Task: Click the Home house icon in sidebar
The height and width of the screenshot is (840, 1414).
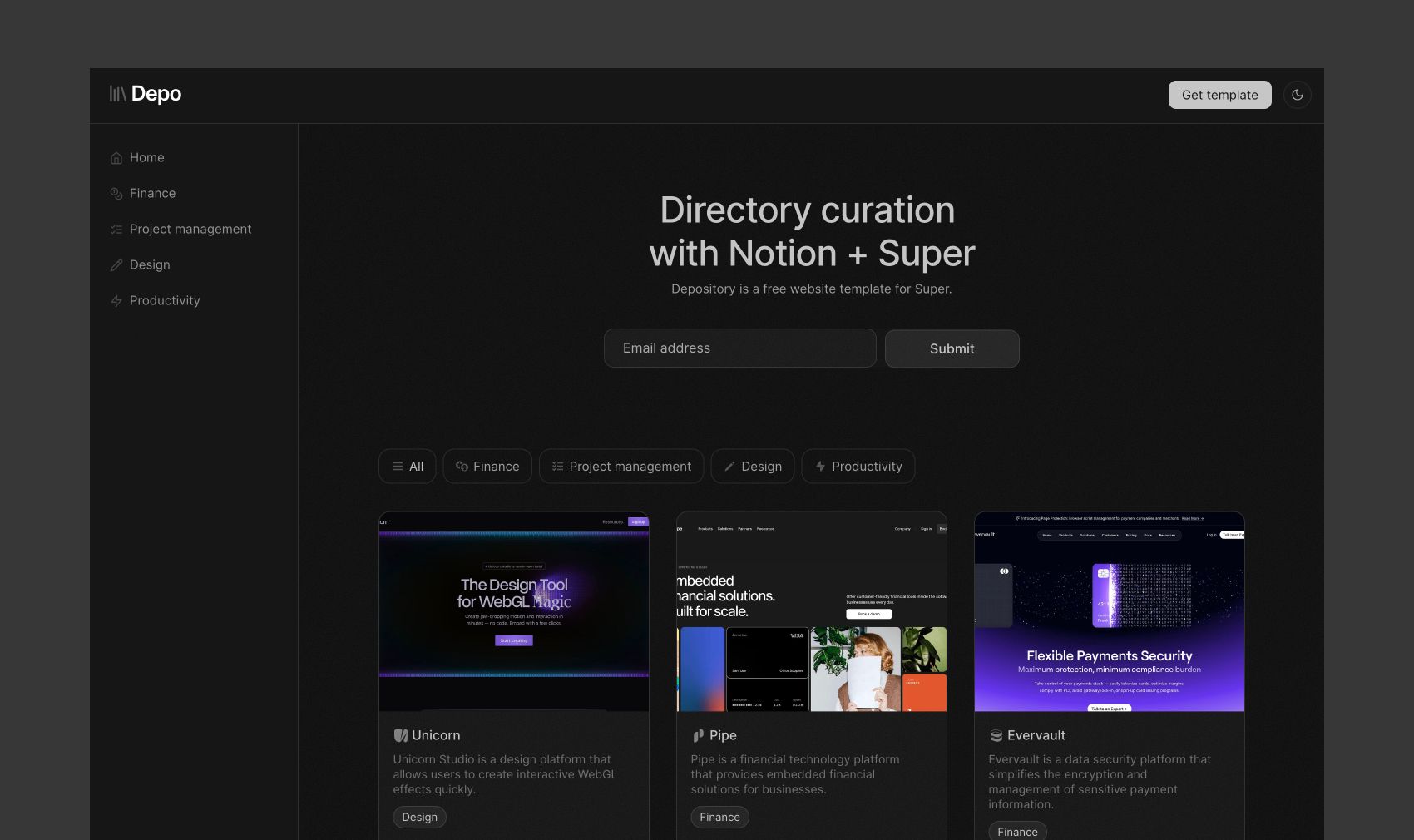Action: (x=116, y=158)
